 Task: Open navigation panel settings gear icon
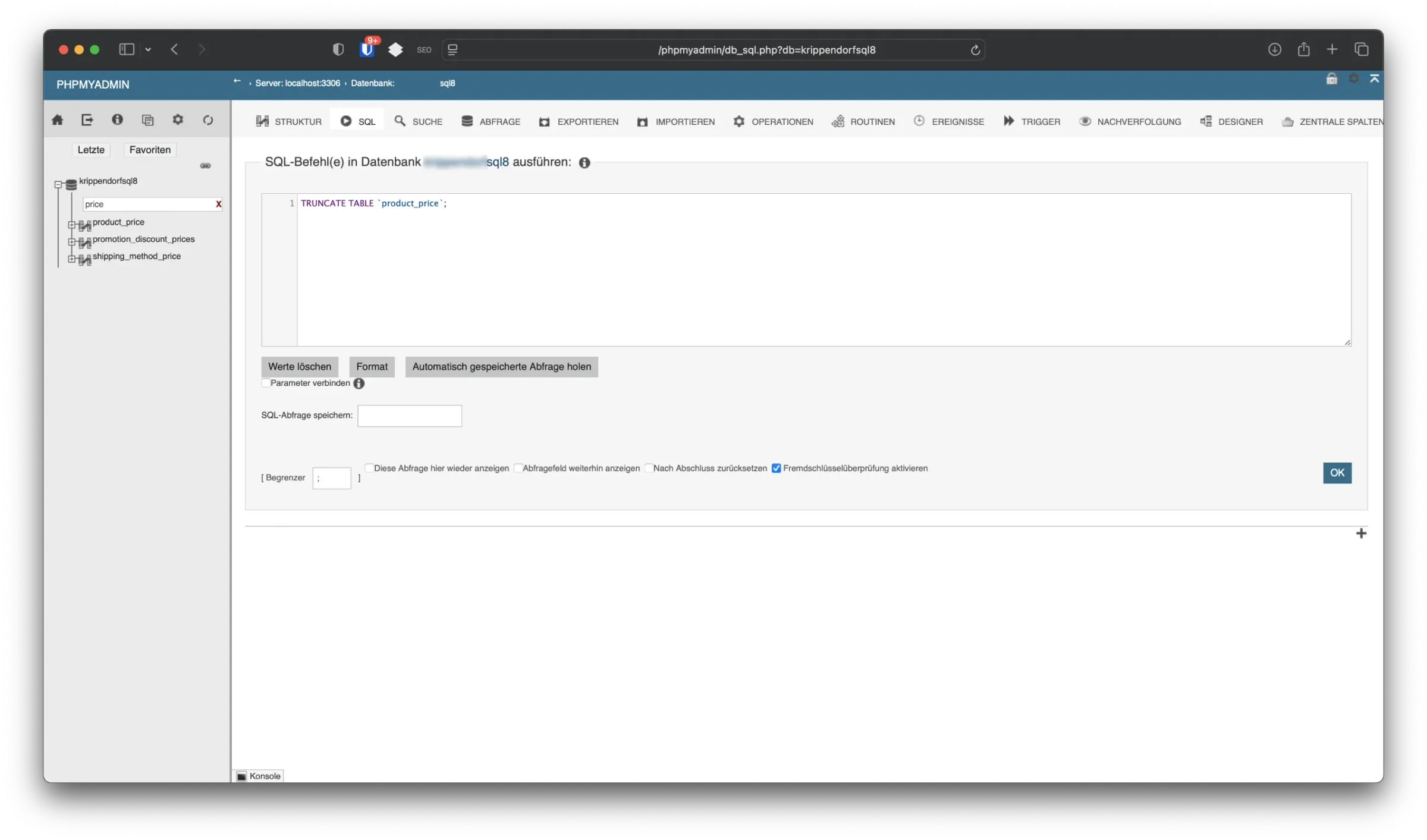click(x=178, y=120)
